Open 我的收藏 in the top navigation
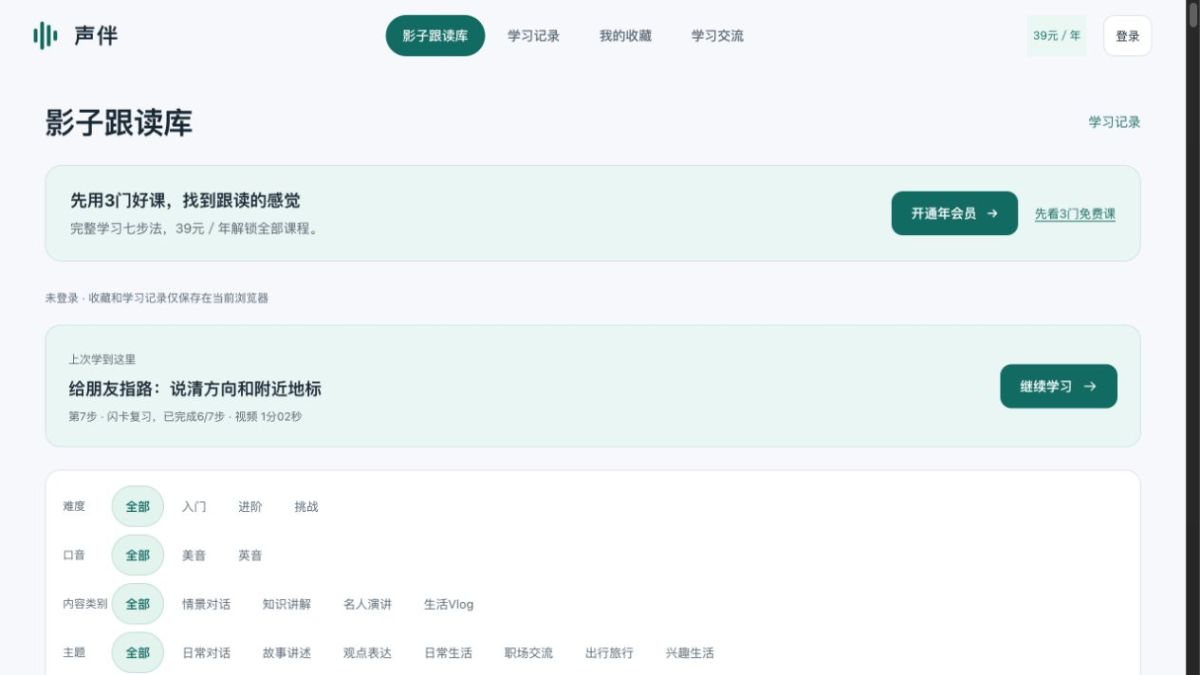Viewport: 1200px width, 675px height. 625,36
